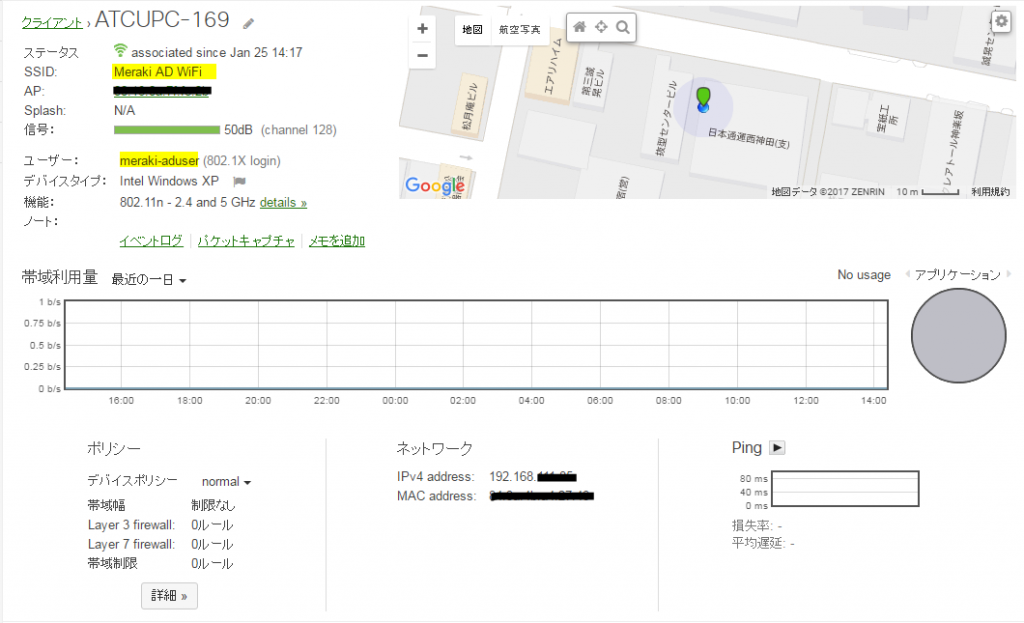Click the 制限なし bandwidth value
This screenshot has height=623, width=1024.
(213, 505)
